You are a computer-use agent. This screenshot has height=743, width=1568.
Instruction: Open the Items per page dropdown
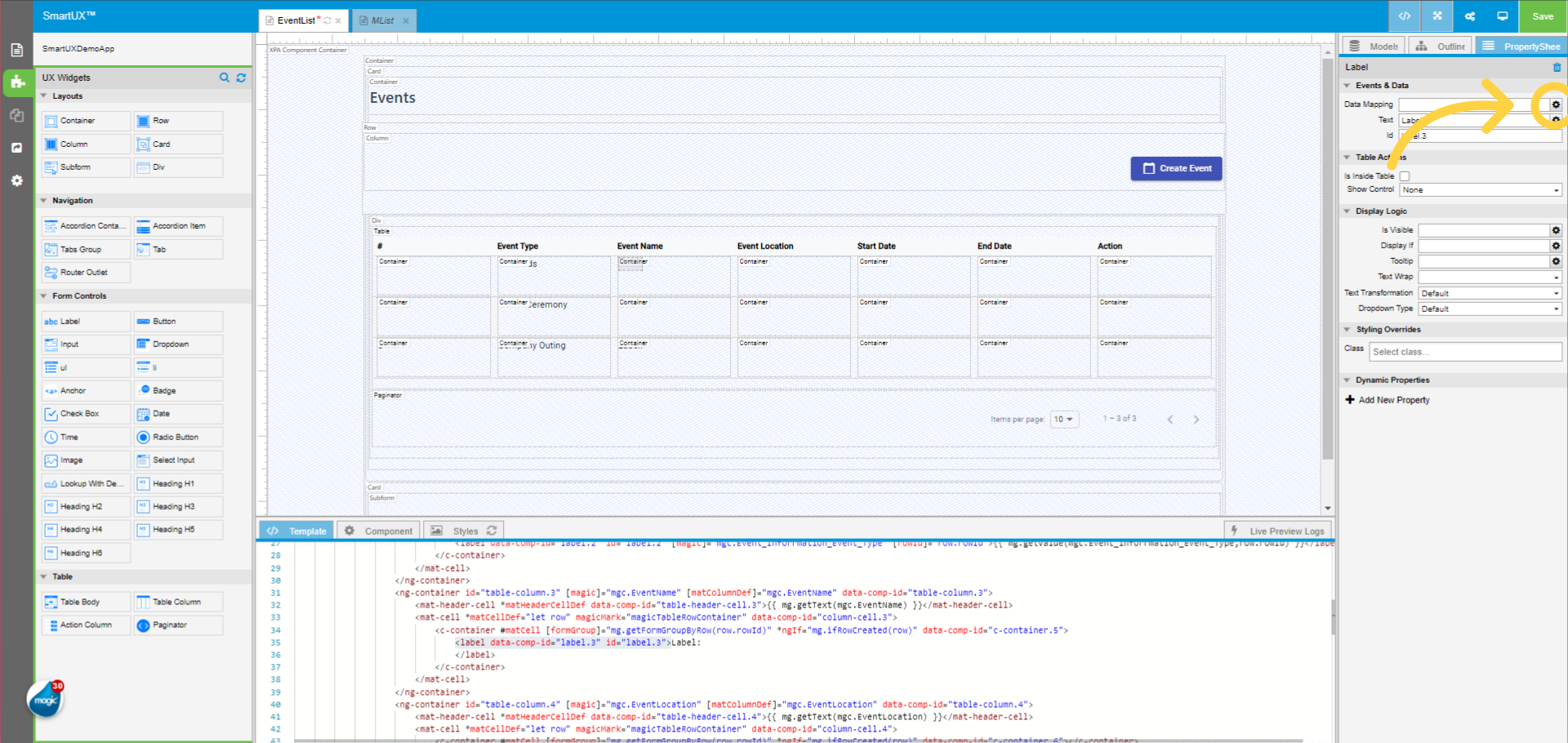[1063, 420]
